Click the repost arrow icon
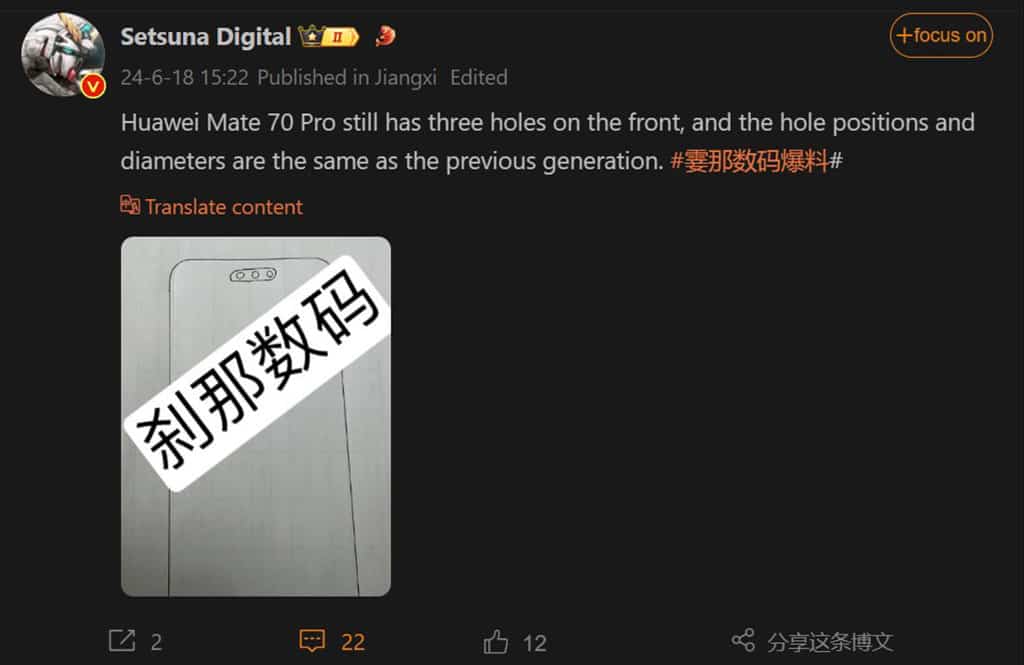 pos(122,641)
